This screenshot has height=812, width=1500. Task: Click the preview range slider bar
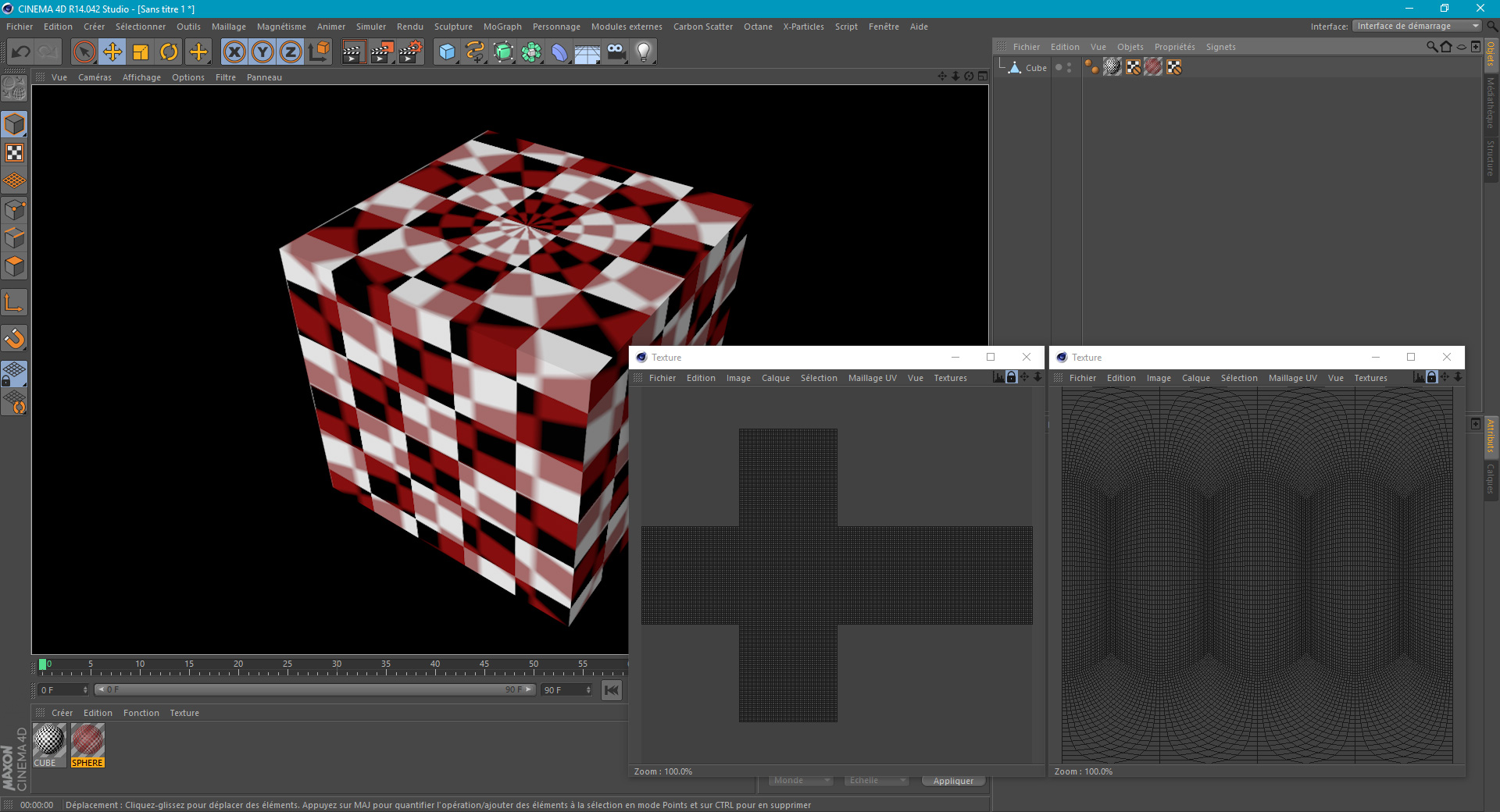(x=315, y=689)
